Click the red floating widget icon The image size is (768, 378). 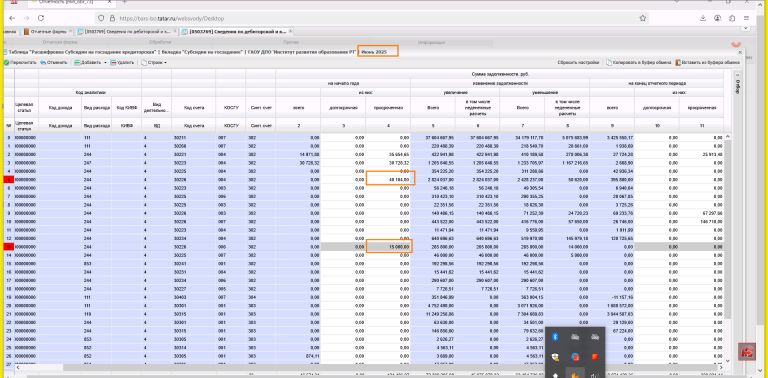pyautogui.click(x=746, y=352)
